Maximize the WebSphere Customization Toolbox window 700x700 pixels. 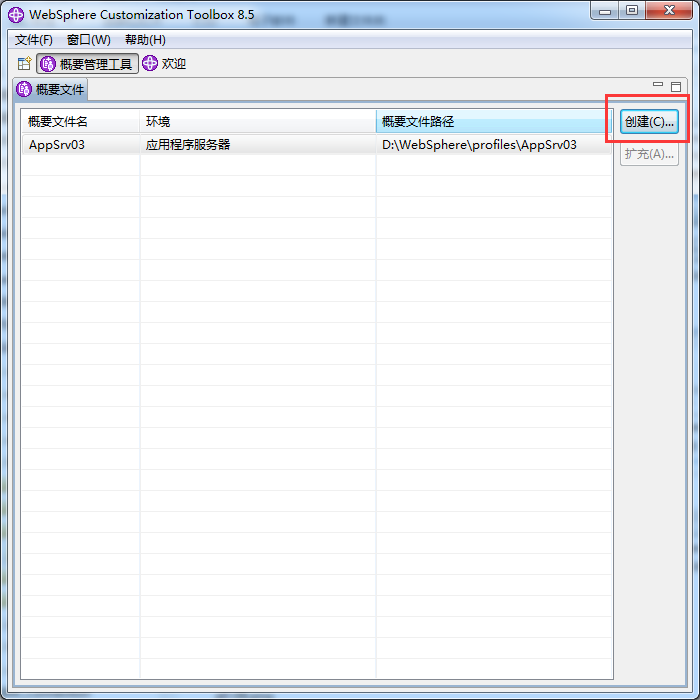click(x=632, y=11)
